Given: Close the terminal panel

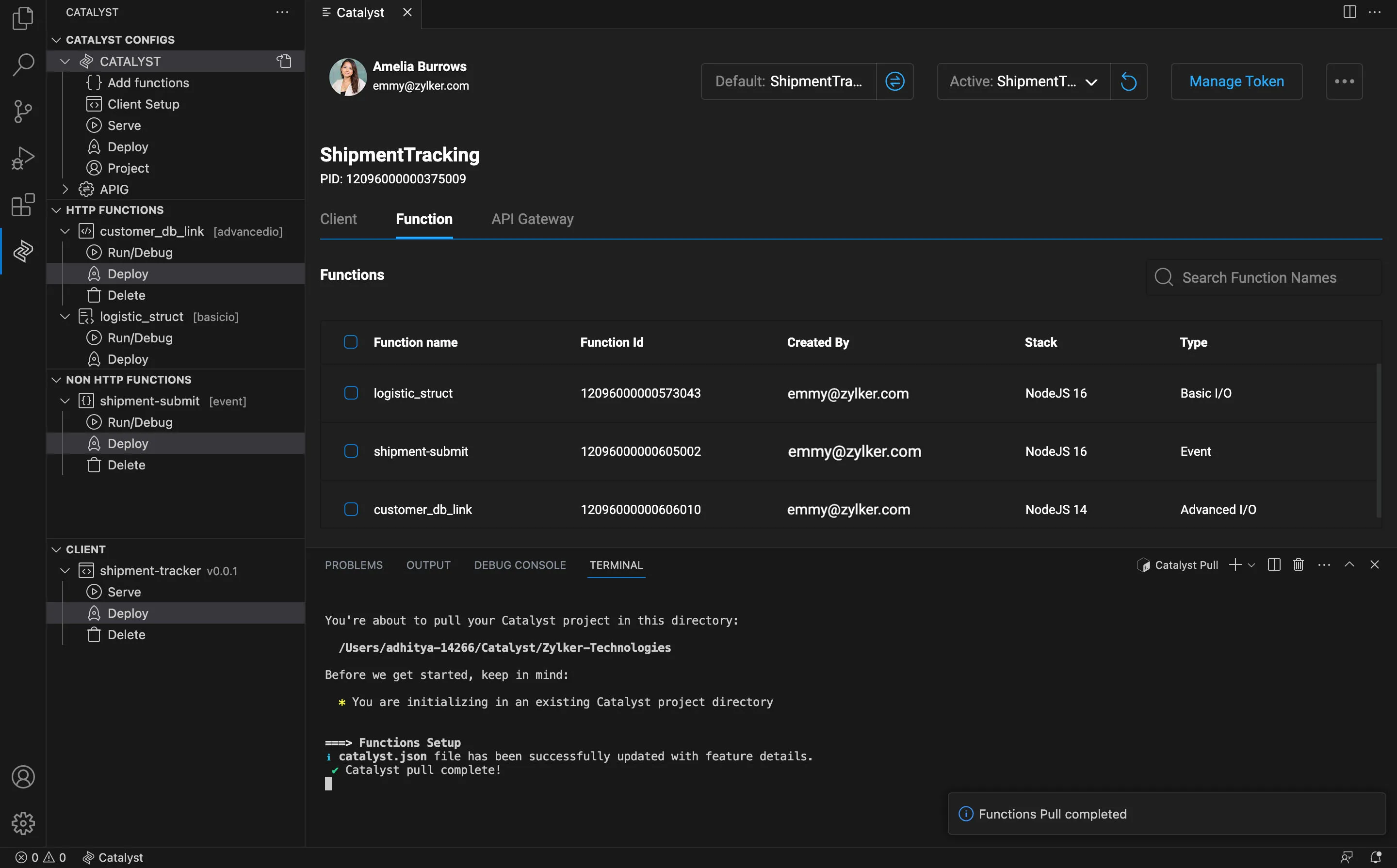Looking at the screenshot, I should coord(1375,565).
